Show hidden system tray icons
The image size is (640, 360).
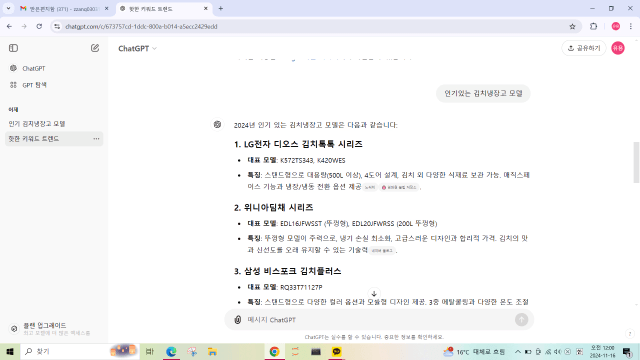click(x=517, y=351)
